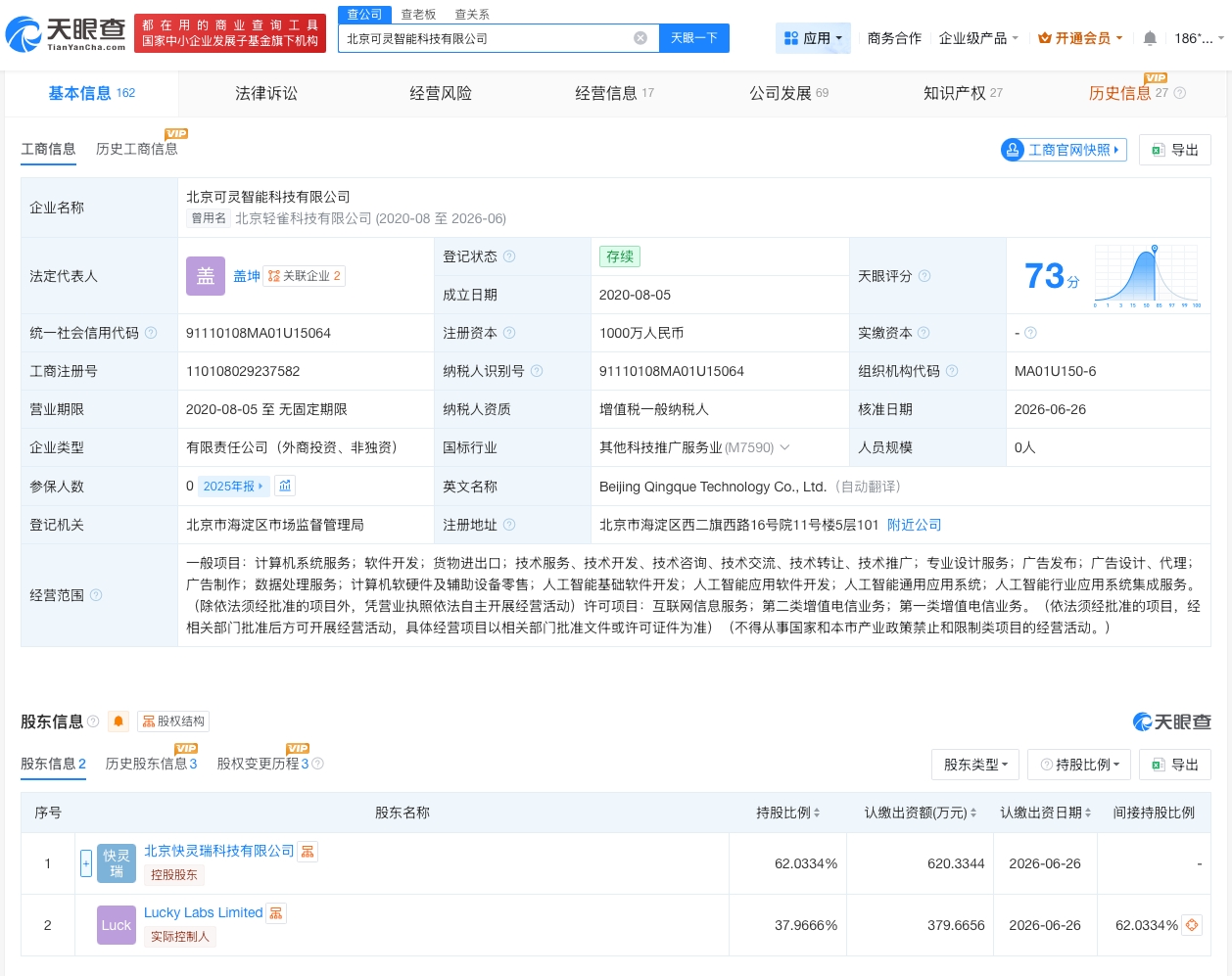Expand the 企业级产品 menu
Image resolution: width=1232 pixels, height=976 pixels.
click(x=978, y=38)
